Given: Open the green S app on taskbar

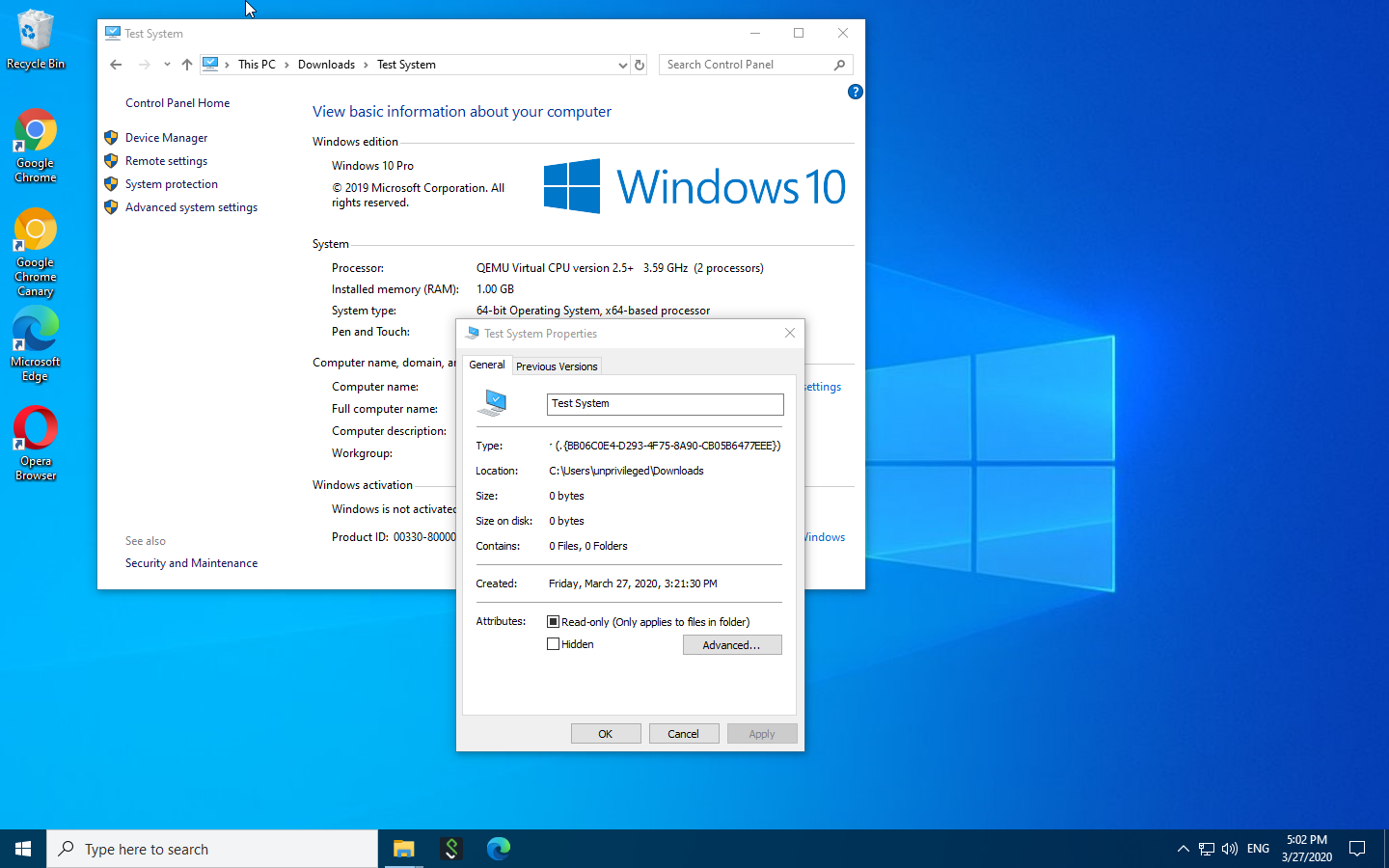Looking at the screenshot, I should 450,849.
